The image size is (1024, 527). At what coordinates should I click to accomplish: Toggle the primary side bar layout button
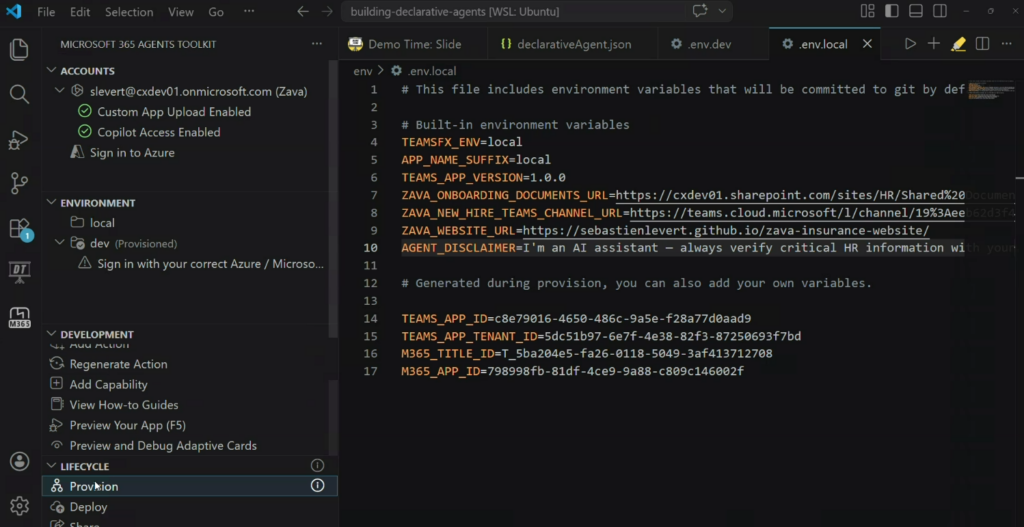coord(892,12)
